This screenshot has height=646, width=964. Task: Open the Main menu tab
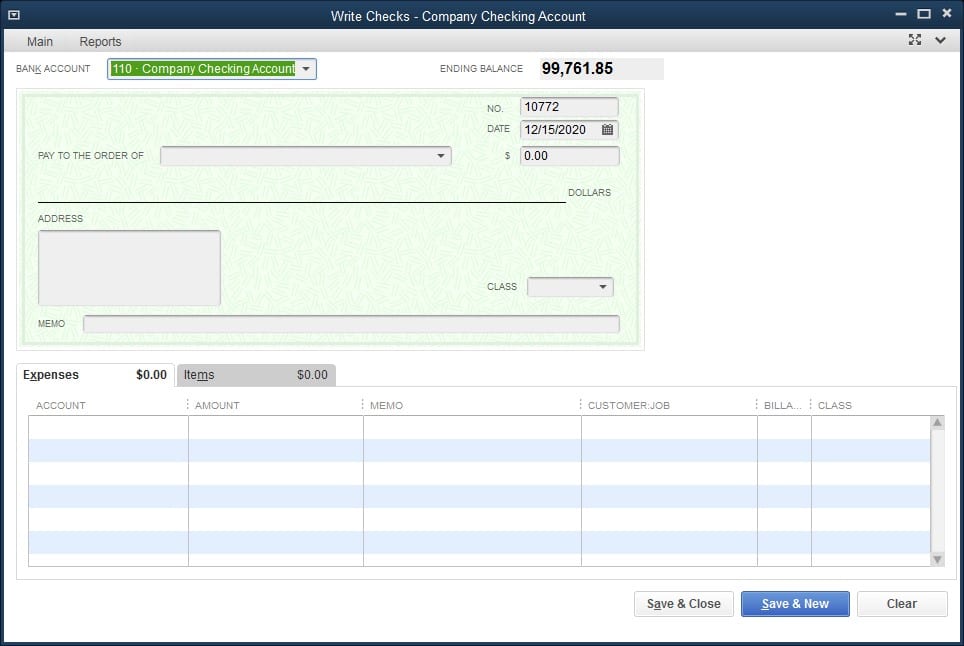click(x=40, y=42)
